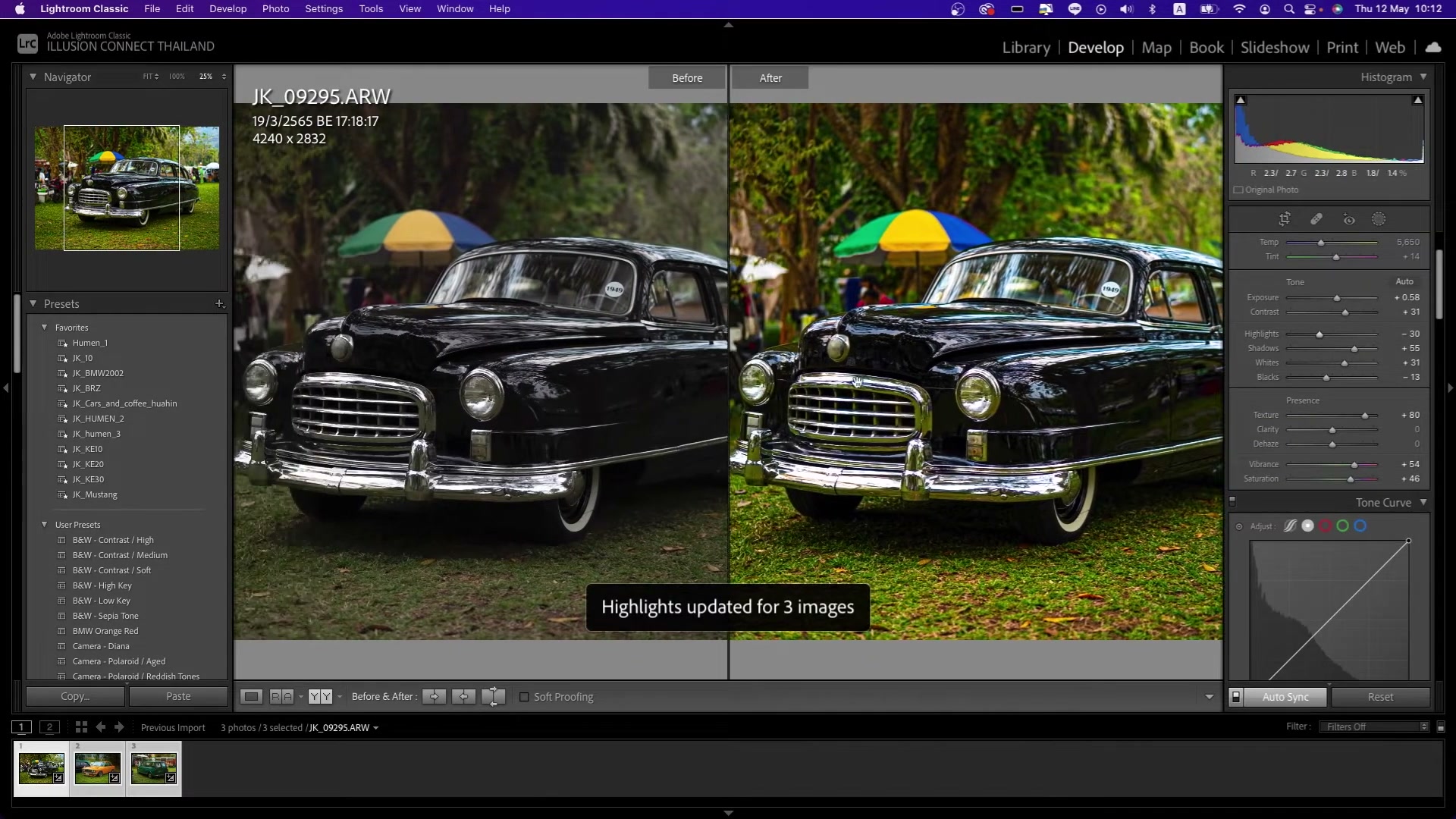Open the Develop menu
The height and width of the screenshot is (819, 1456).
coord(228,9)
